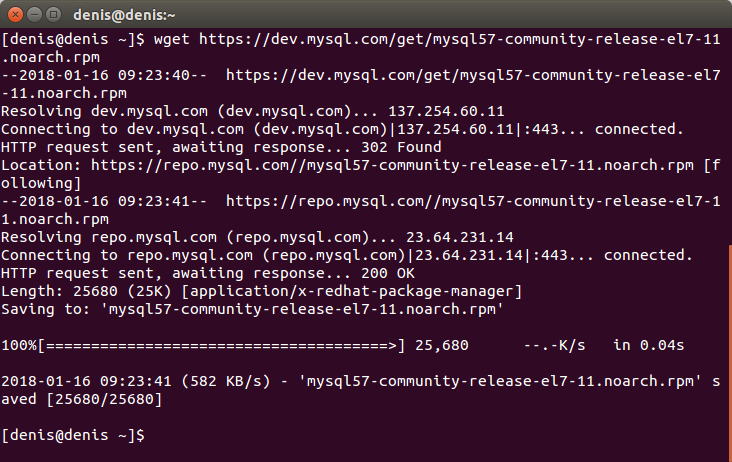This screenshot has width=732, height=462.
Task: Minimize the terminal window
Action: click(x=35, y=15)
